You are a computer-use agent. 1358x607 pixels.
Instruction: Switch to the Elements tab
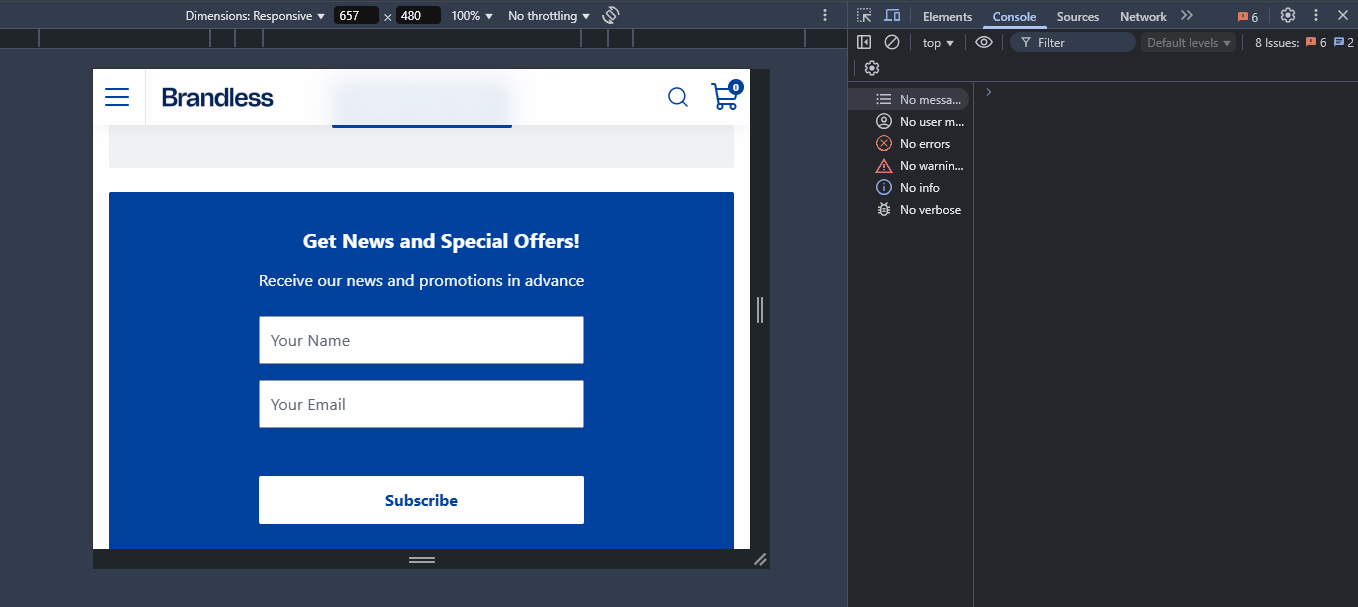pos(947,16)
